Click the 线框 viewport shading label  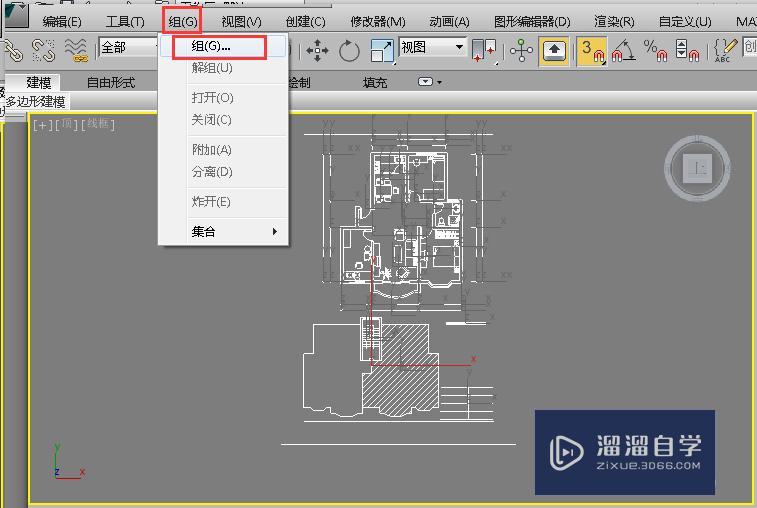[98, 125]
